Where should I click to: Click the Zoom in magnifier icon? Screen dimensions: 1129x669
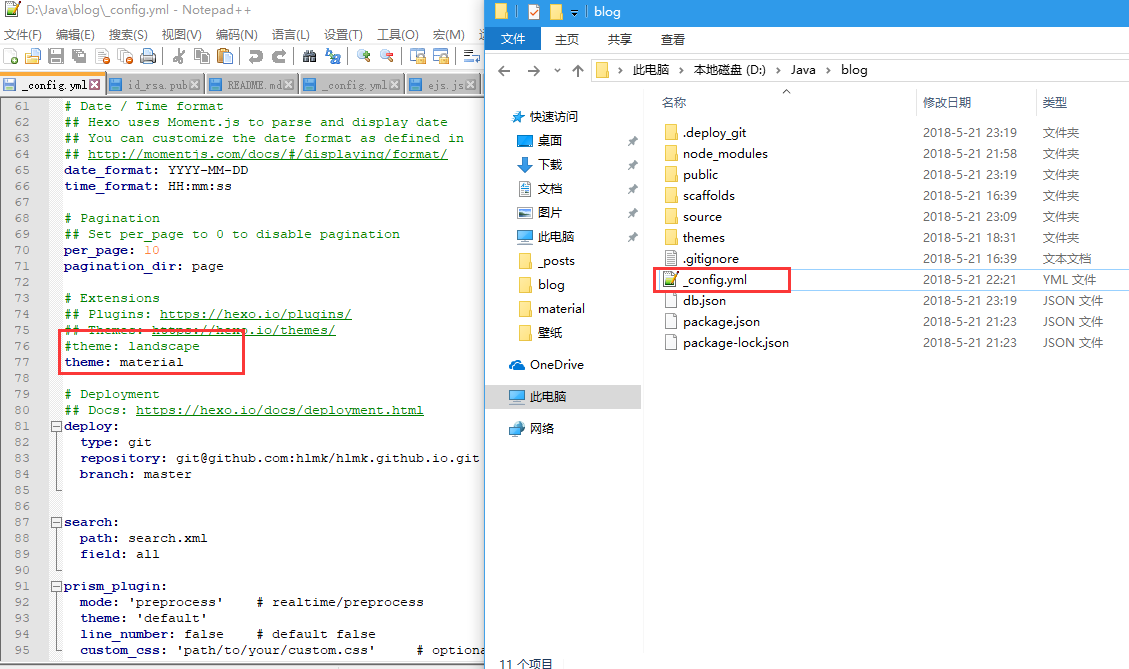point(363,57)
